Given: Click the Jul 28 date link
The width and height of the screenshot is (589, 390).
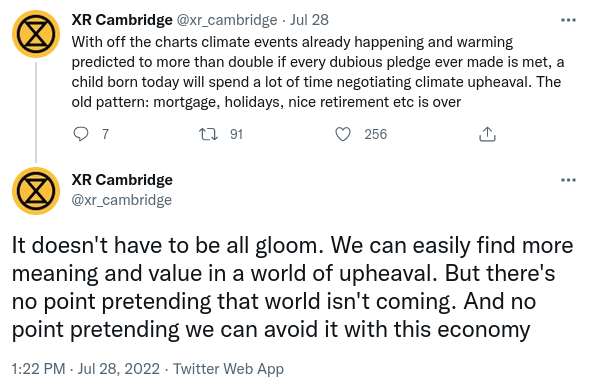Looking at the screenshot, I should (x=309, y=20).
